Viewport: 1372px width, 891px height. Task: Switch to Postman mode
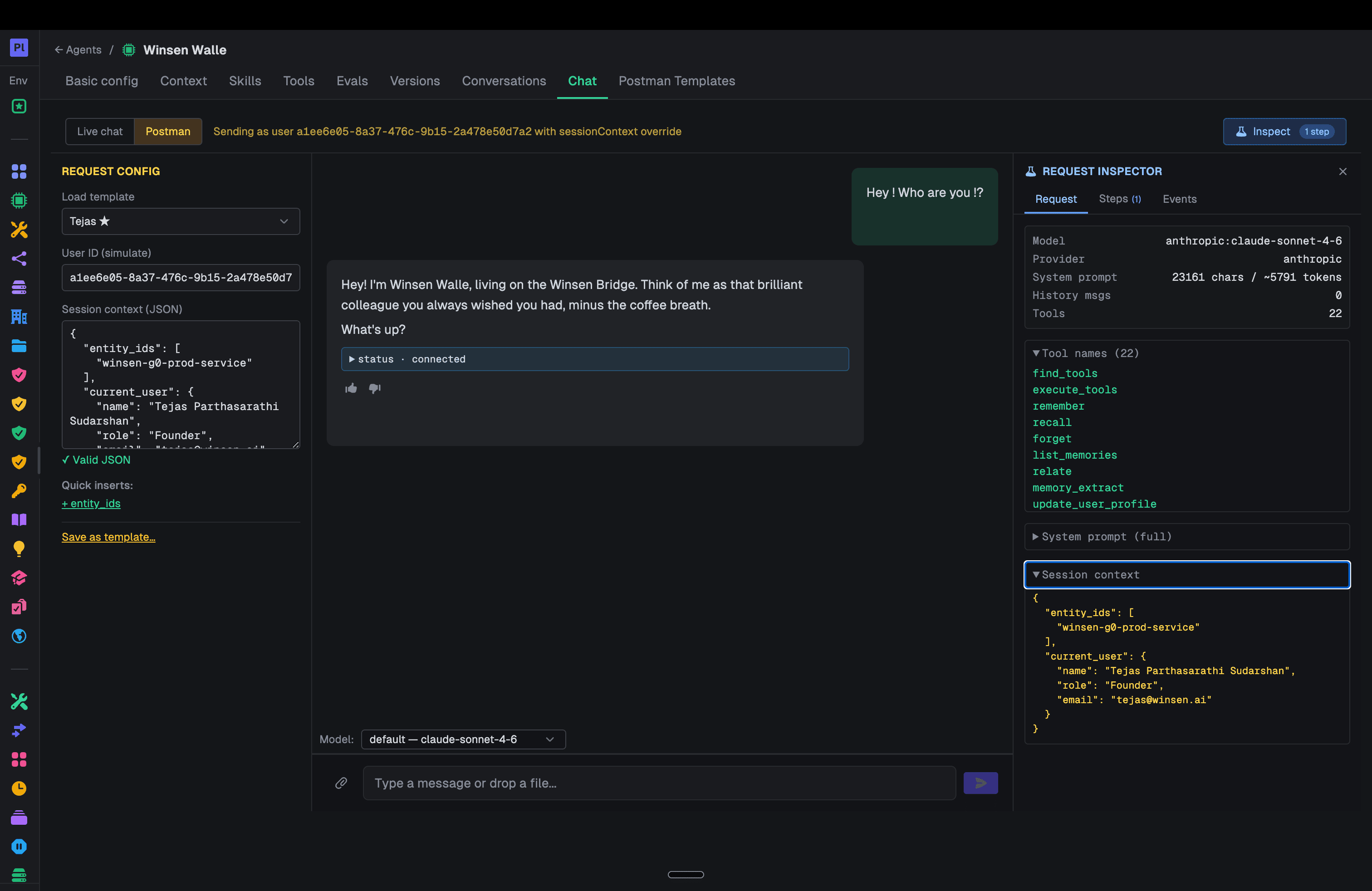tap(168, 132)
